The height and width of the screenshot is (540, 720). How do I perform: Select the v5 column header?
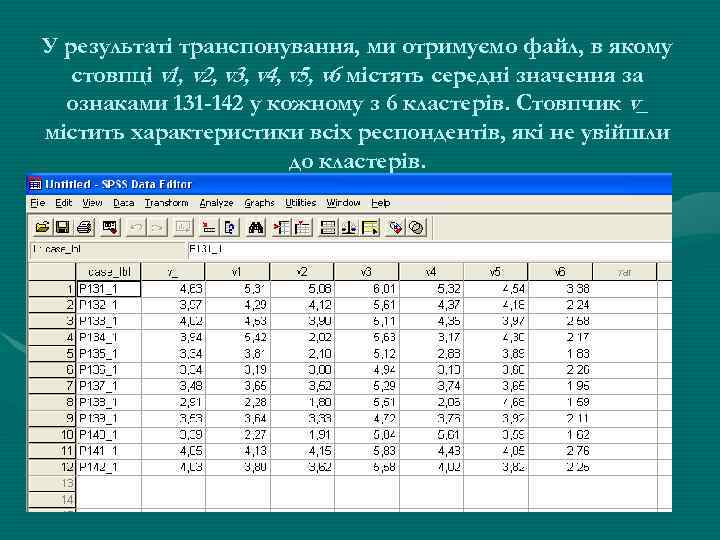coord(495,272)
